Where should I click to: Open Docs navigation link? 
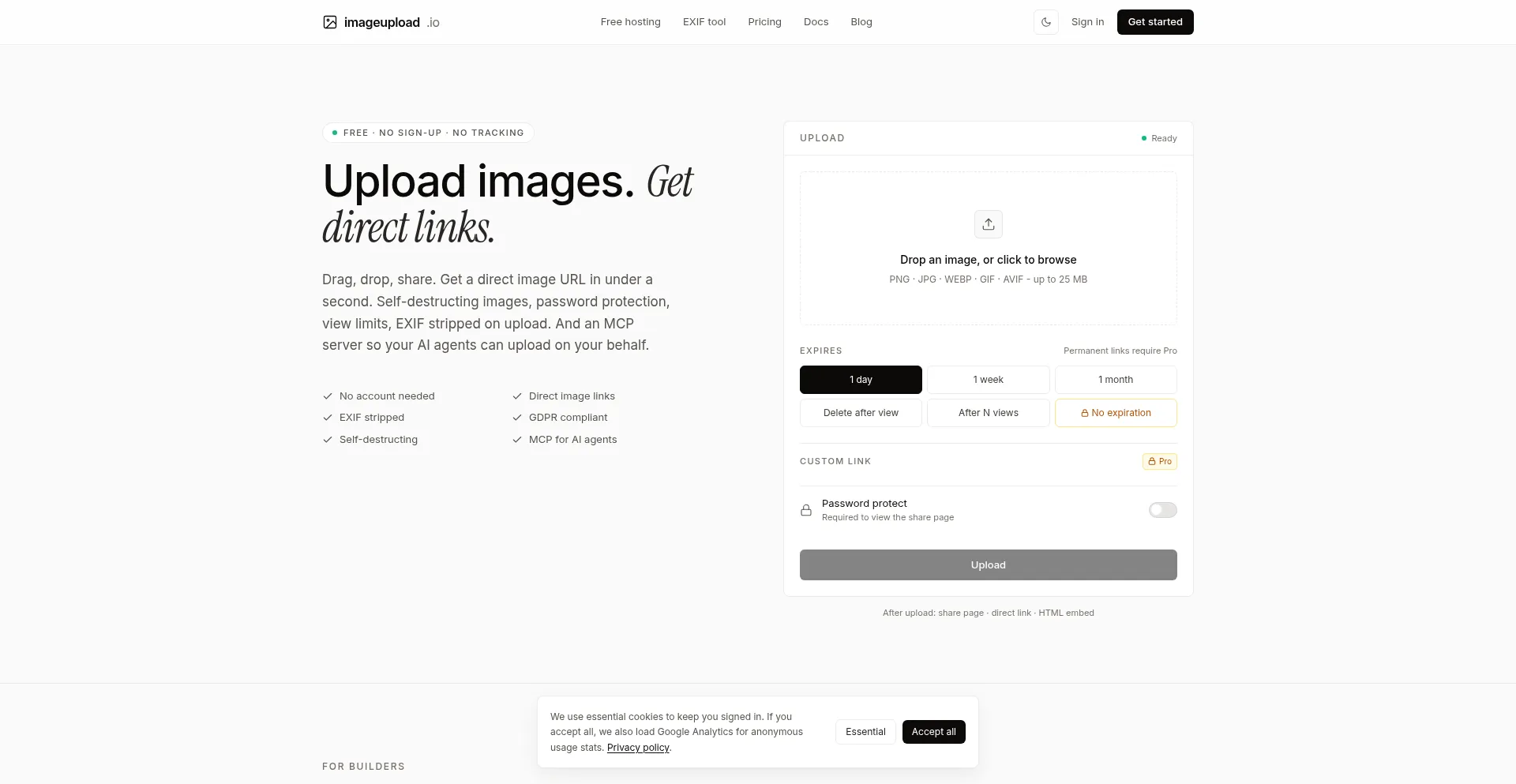pyautogui.click(x=816, y=22)
